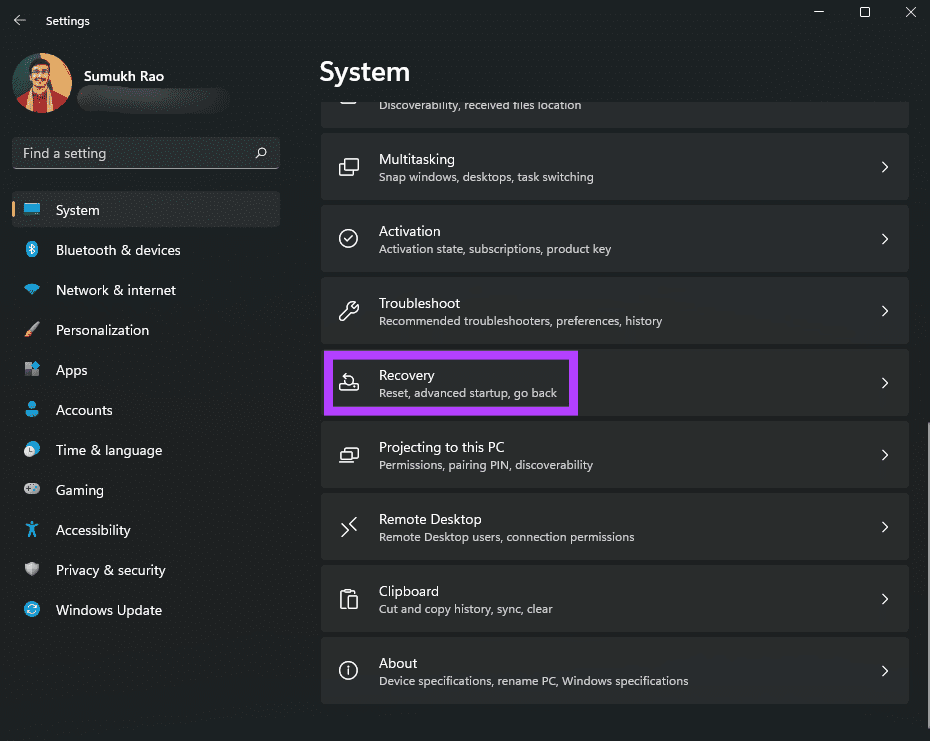
Task: Click the Bluetooth icon in sidebar
Action: point(32,249)
